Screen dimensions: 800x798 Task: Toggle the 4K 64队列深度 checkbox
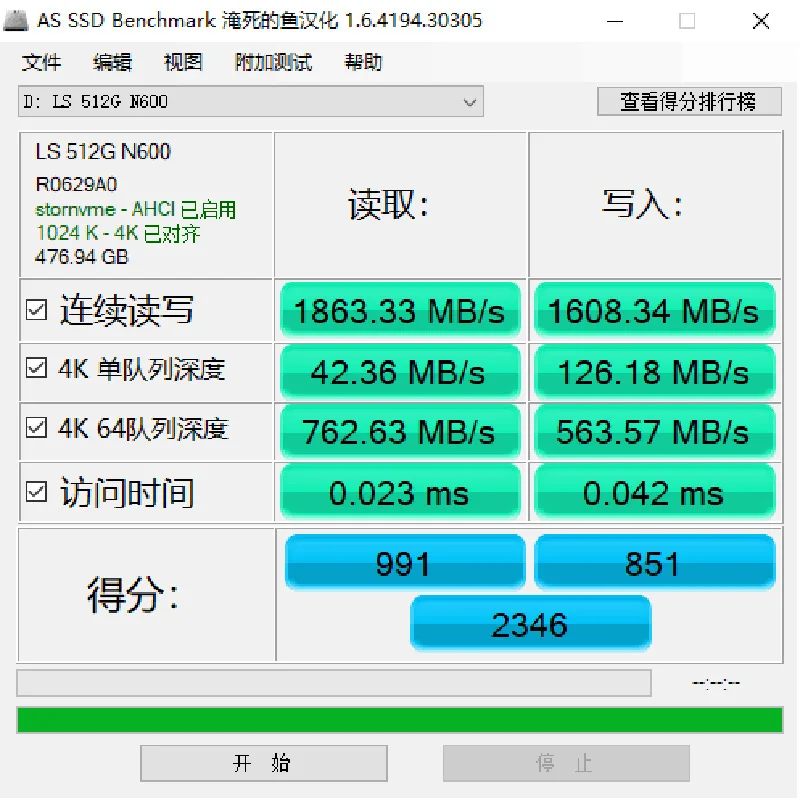pyautogui.click(x=36, y=428)
